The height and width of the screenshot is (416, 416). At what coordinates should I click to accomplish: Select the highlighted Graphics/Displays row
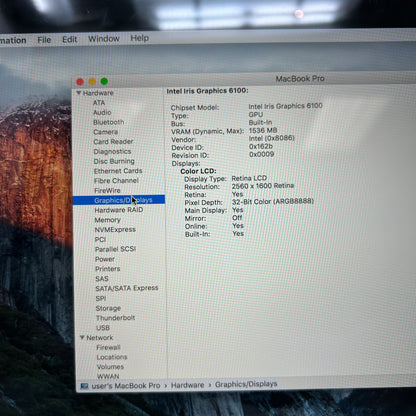point(119,200)
